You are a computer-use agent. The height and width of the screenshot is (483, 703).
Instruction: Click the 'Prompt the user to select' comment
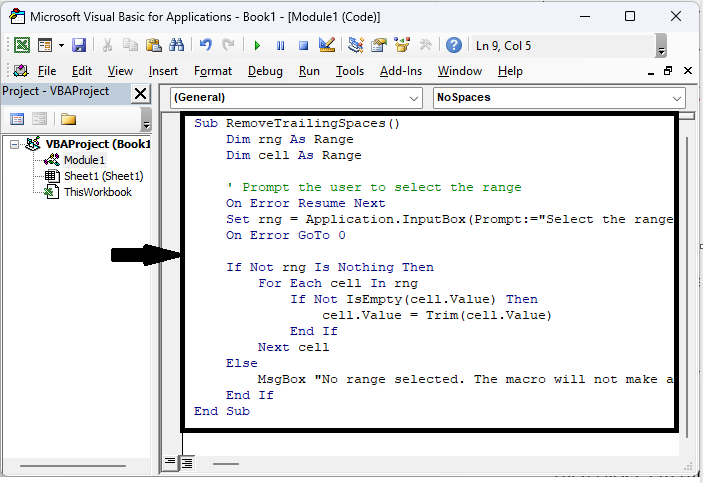[374, 187]
